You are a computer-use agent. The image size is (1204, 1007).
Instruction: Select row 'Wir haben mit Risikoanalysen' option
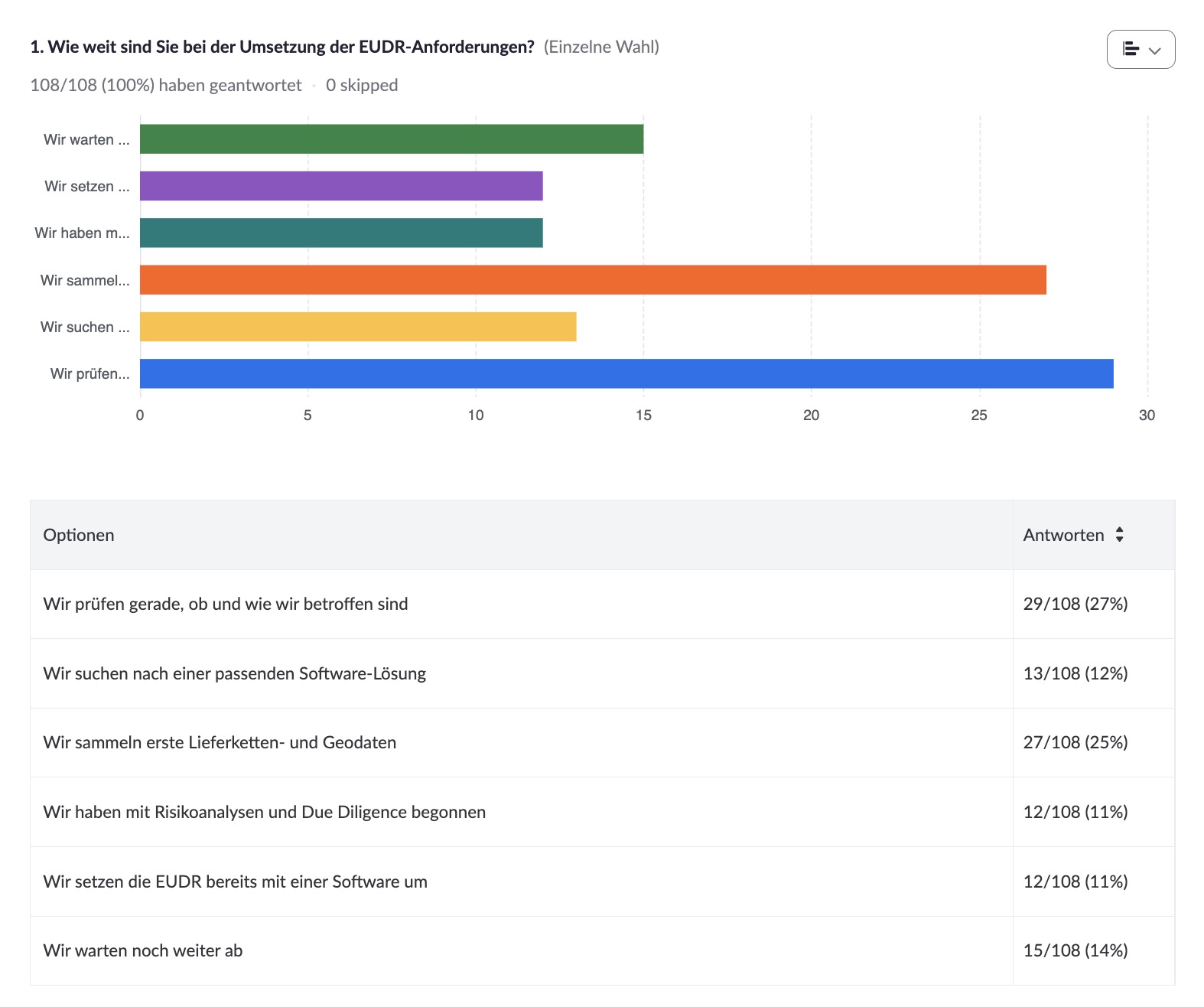click(x=265, y=812)
